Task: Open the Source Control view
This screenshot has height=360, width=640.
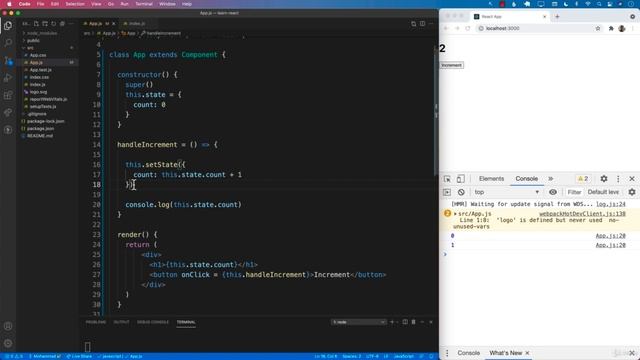Action: tap(8, 60)
